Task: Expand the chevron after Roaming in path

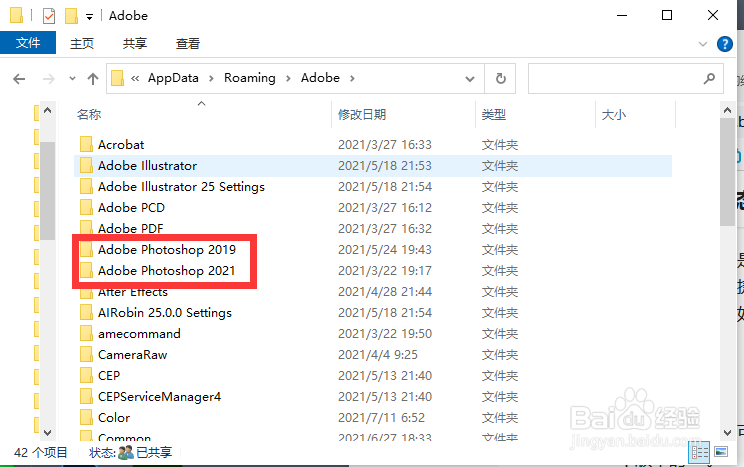Action: coord(288,78)
